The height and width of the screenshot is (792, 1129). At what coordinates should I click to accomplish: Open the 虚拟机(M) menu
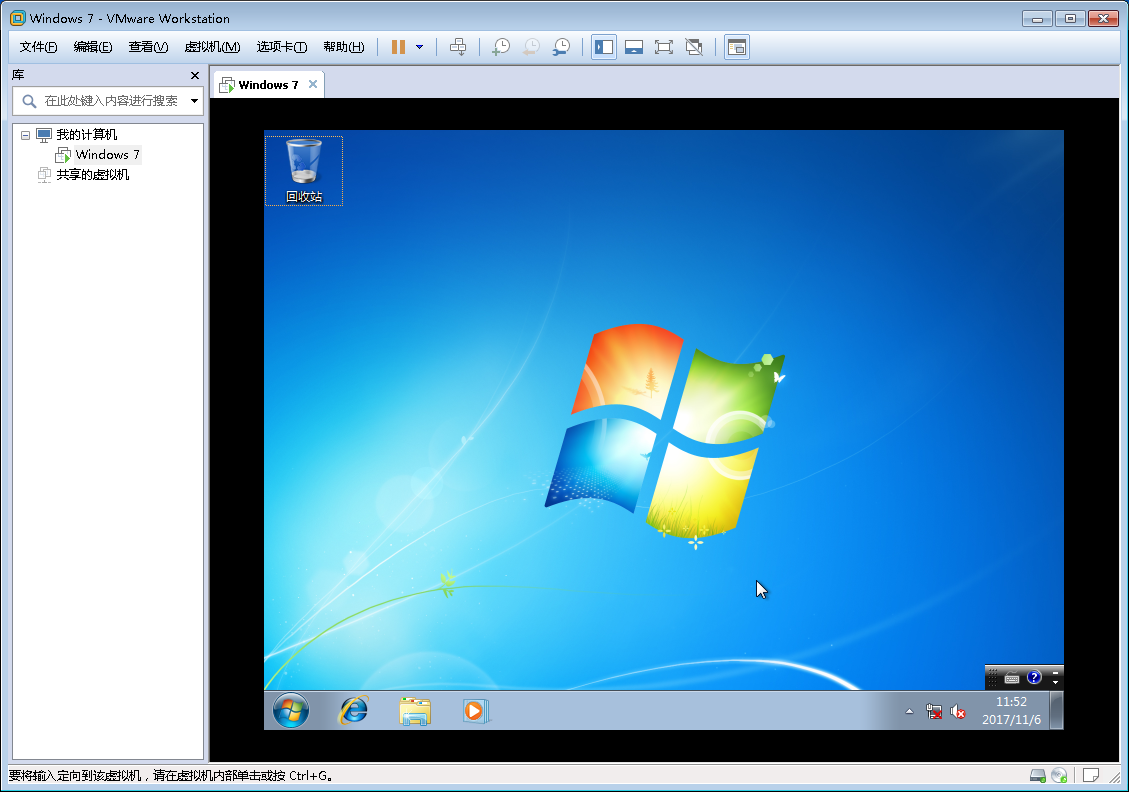(212, 47)
